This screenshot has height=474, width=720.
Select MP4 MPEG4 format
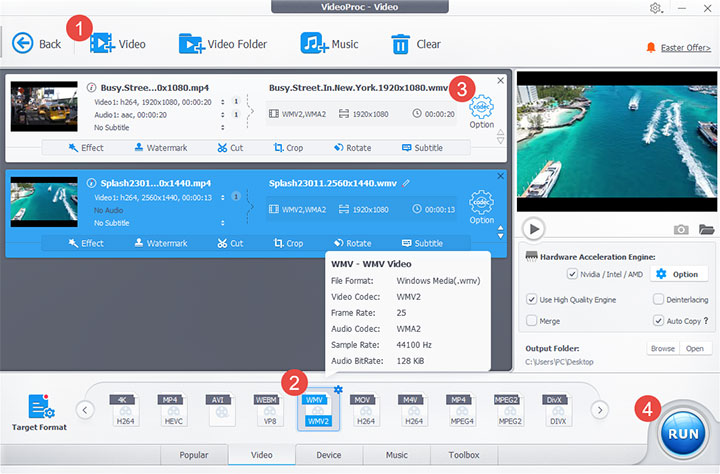pos(461,410)
